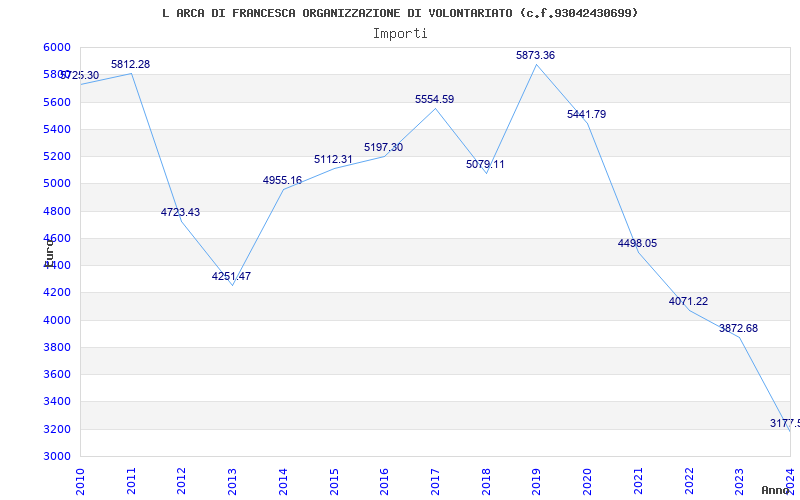Select the data label 4723.43
Image resolution: width=800 pixels, height=500 pixels.
point(181,212)
